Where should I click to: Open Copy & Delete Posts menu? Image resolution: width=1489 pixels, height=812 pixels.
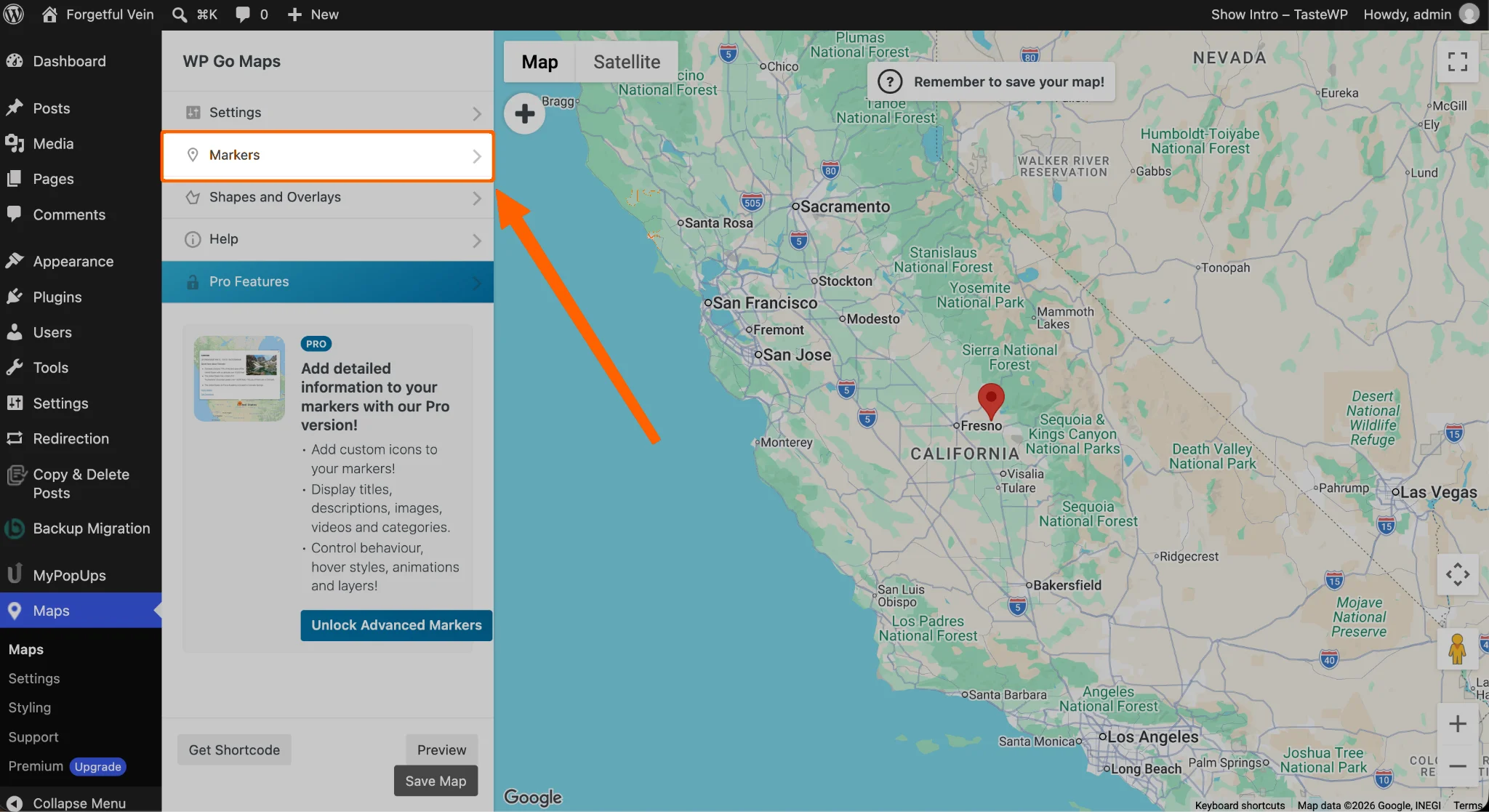[81, 483]
